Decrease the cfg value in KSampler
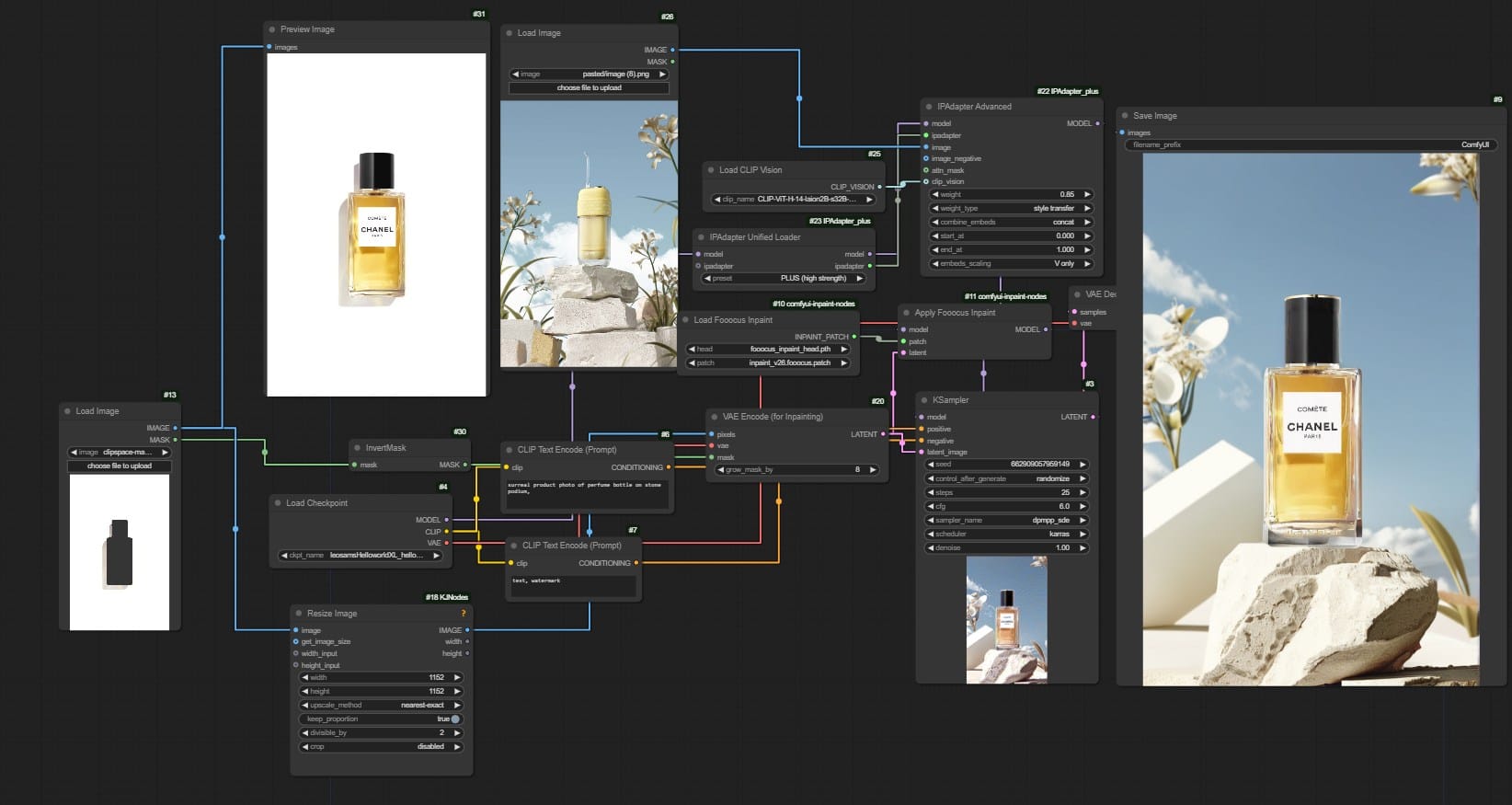Image resolution: width=1512 pixels, height=805 pixels. click(x=931, y=506)
